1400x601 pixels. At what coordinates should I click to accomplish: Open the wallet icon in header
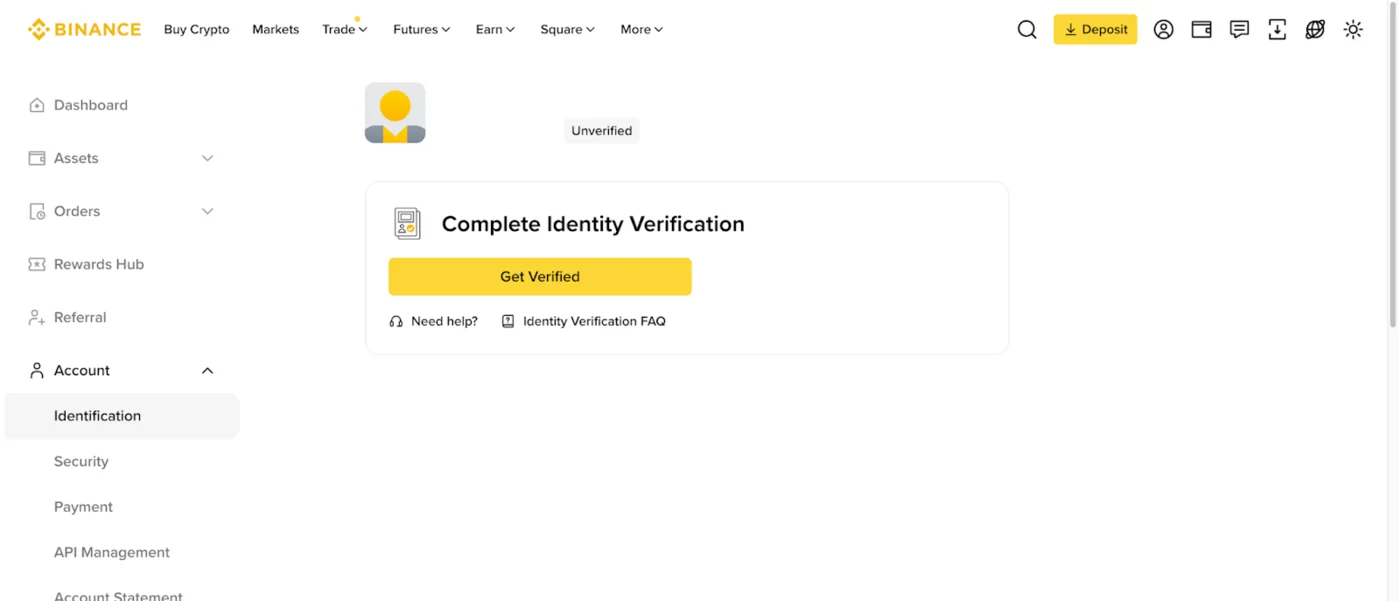tap(1201, 30)
